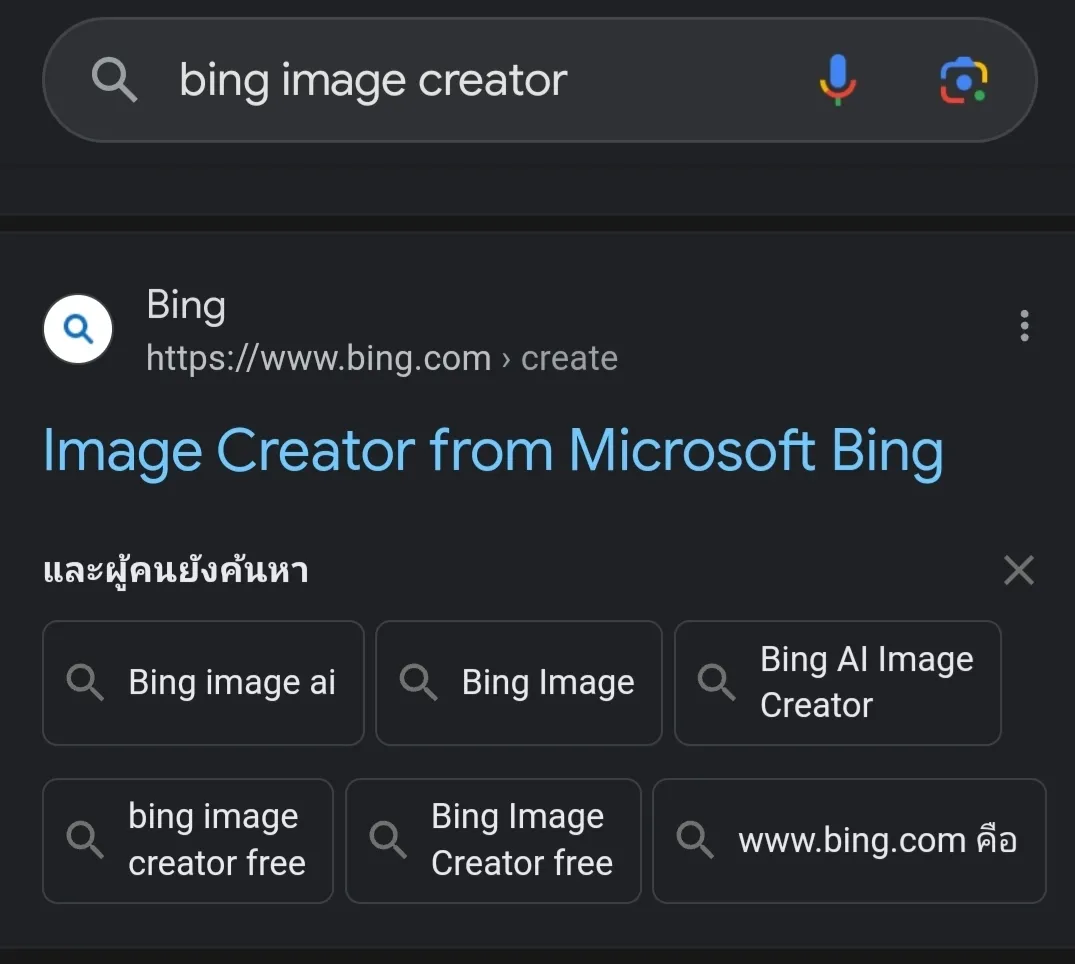The image size is (1075, 964).
Task: Pick lowercase "bing image creator free" chip
Action: click(x=188, y=841)
